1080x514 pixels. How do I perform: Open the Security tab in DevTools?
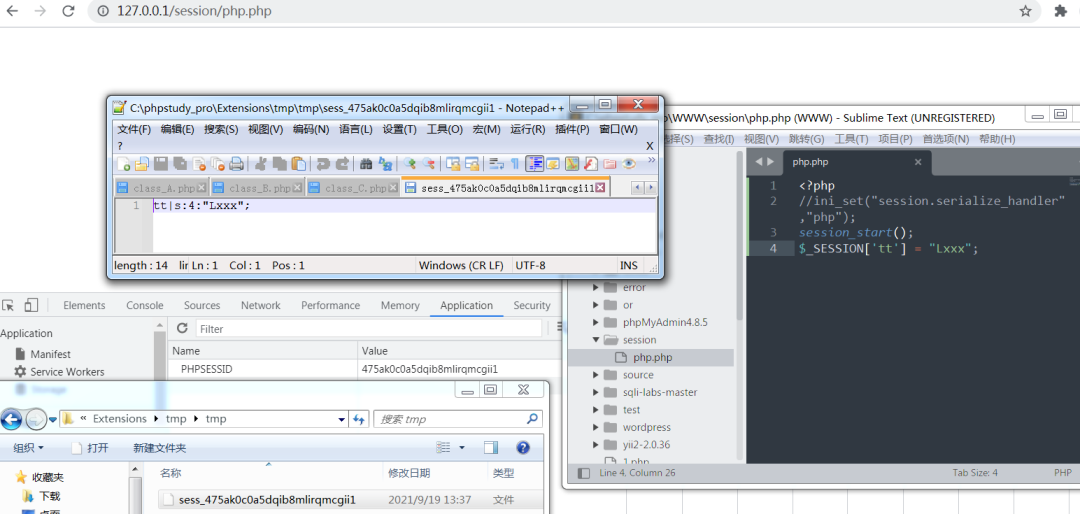[532, 305]
